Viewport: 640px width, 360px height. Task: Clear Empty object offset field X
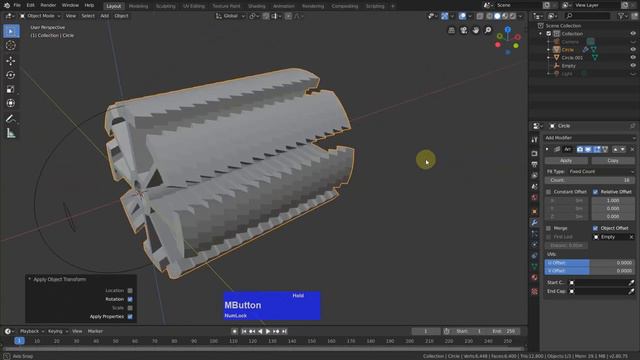coord(631,237)
